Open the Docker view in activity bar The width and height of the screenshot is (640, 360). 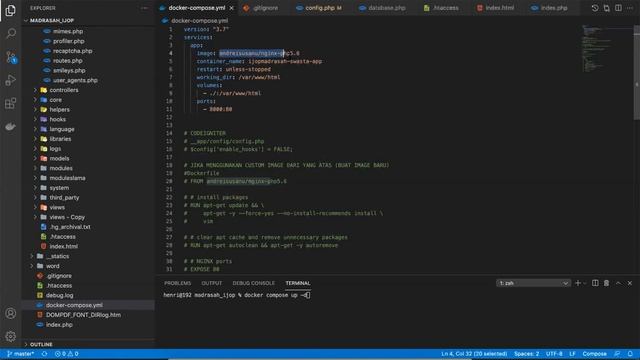[x=11, y=127]
